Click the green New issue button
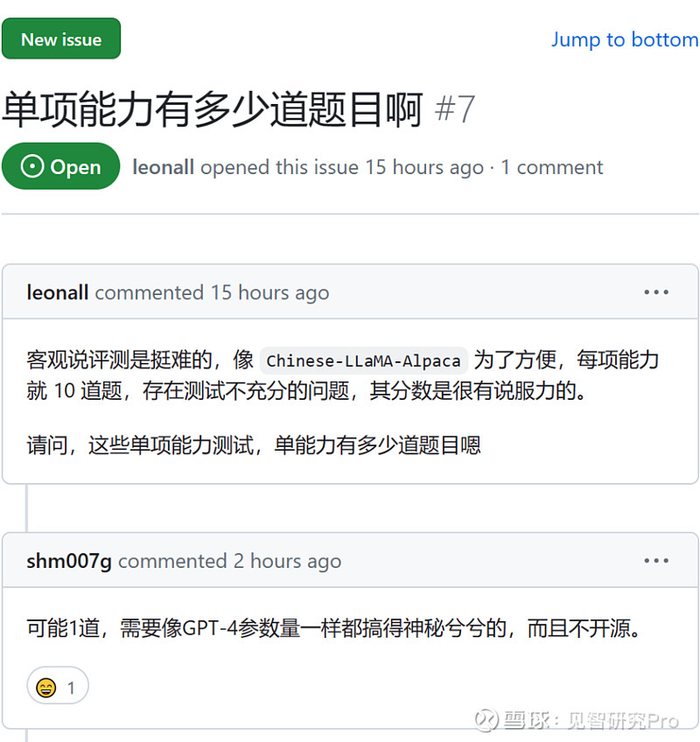The height and width of the screenshot is (742, 700). pyautogui.click(x=61, y=39)
